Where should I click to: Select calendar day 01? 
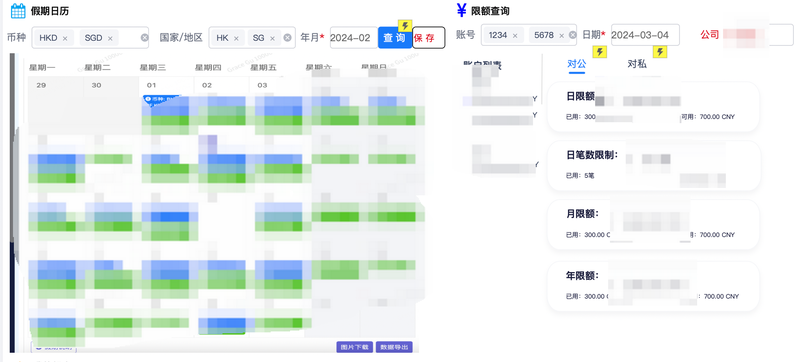[152, 85]
